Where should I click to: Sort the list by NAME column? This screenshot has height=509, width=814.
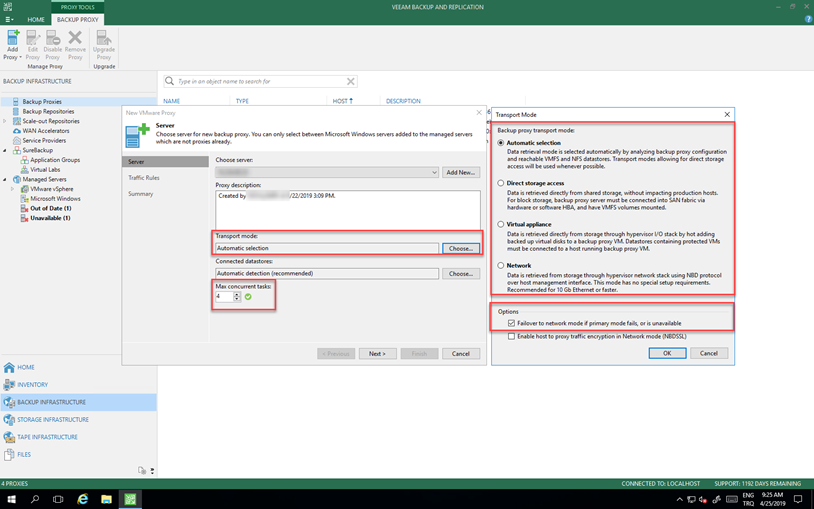coord(171,101)
